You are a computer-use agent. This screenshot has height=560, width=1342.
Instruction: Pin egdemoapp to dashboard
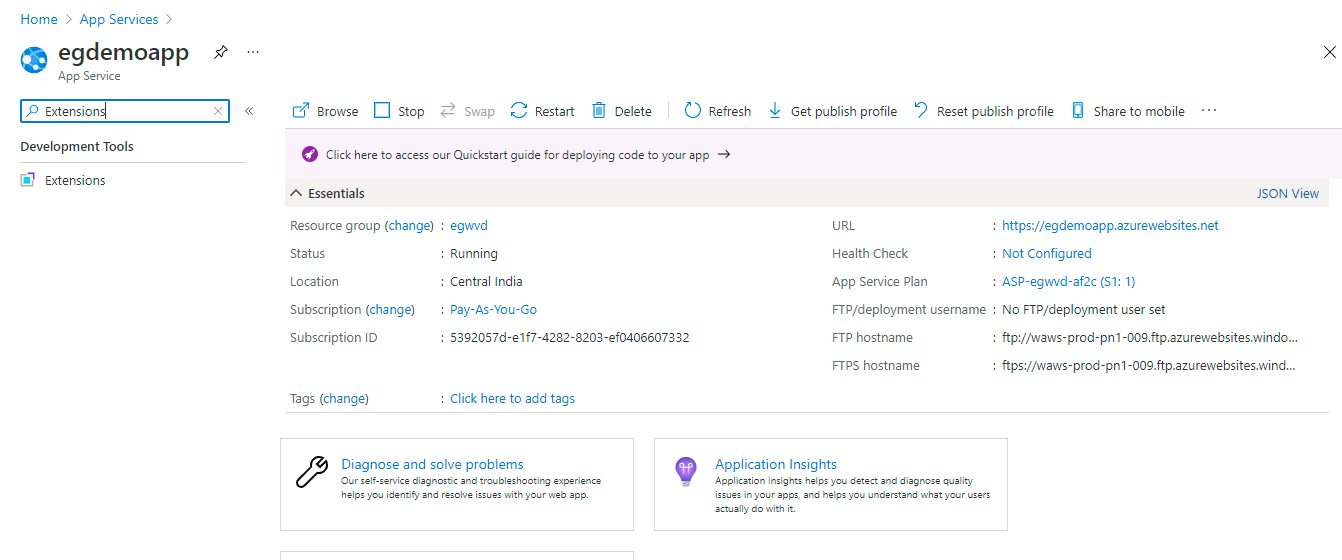click(221, 52)
